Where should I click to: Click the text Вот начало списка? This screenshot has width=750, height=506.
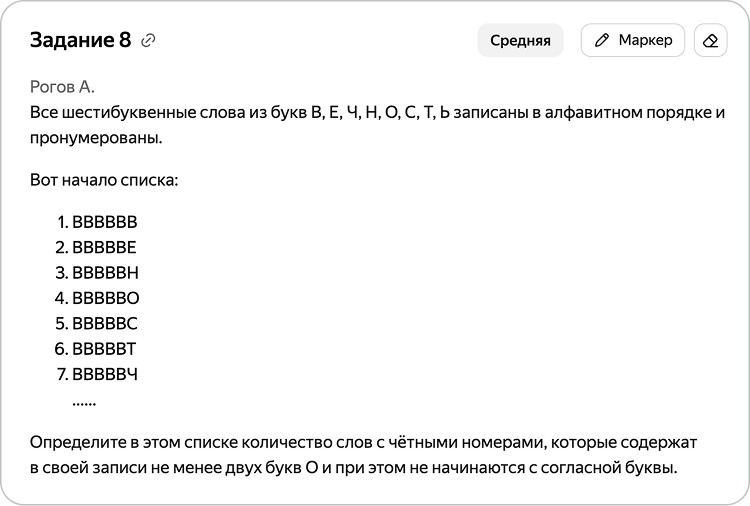tap(104, 180)
